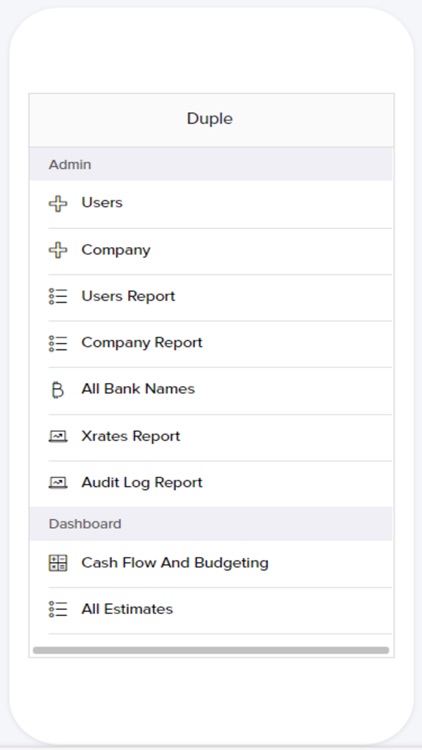The height and width of the screenshot is (750, 422).
Task: Click the Duple title header
Action: (210, 119)
